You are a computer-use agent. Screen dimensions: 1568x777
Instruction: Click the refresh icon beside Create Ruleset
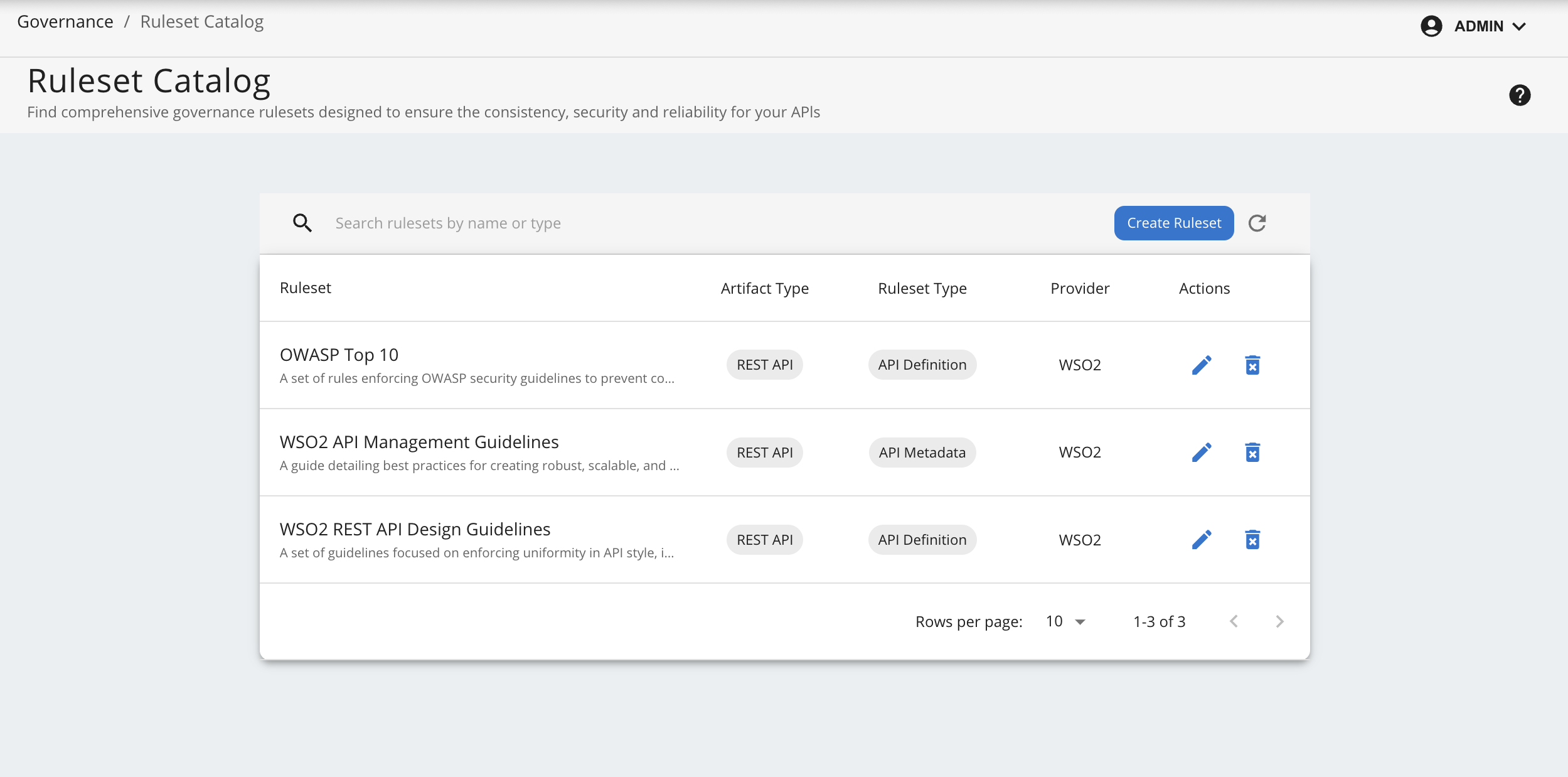pyautogui.click(x=1257, y=223)
